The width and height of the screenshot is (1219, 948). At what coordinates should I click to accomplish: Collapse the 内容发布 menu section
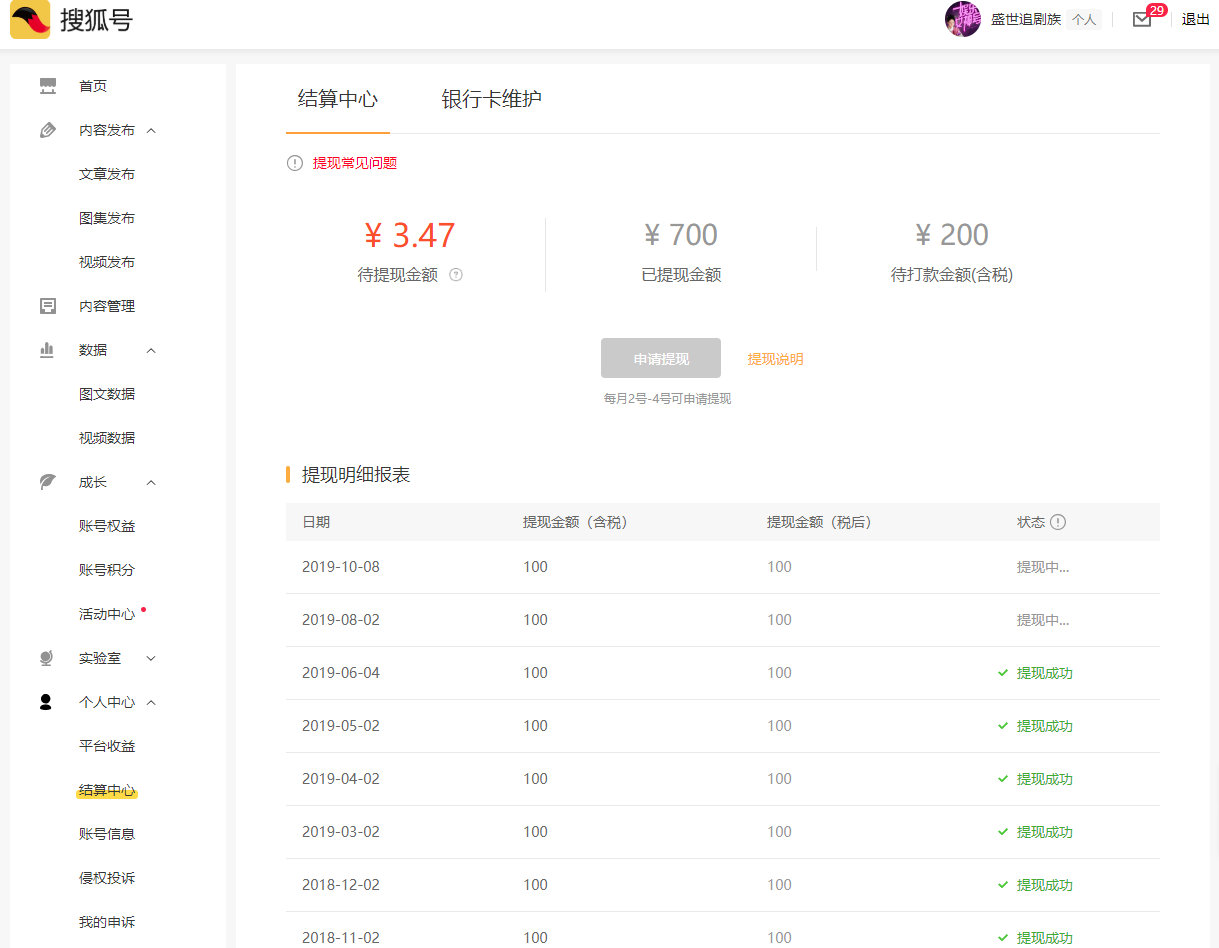tap(151, 130)
